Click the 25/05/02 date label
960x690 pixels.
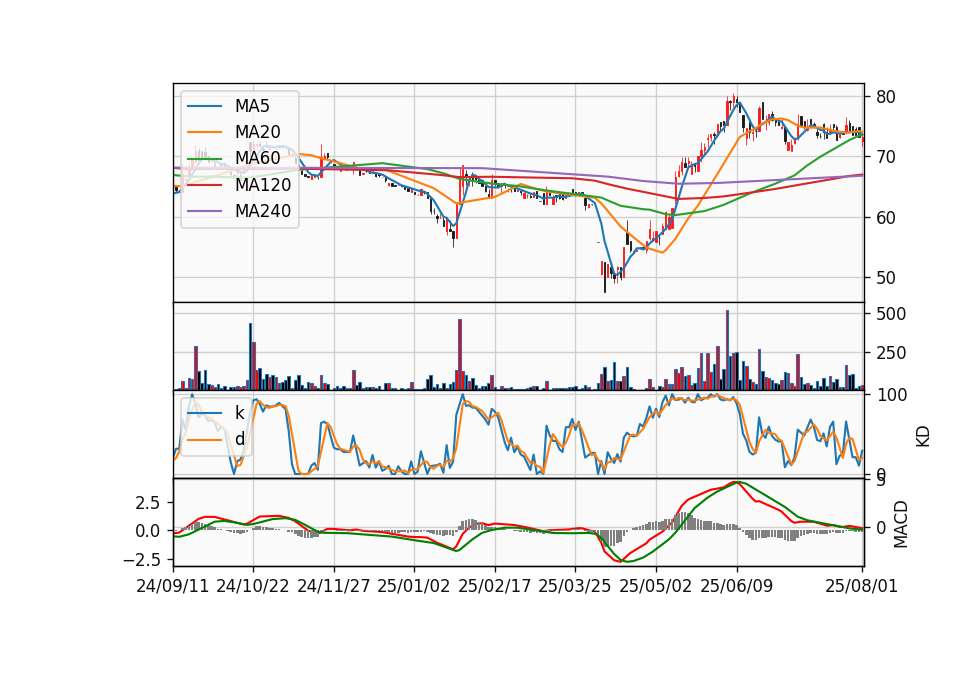(x=656, y=586)
